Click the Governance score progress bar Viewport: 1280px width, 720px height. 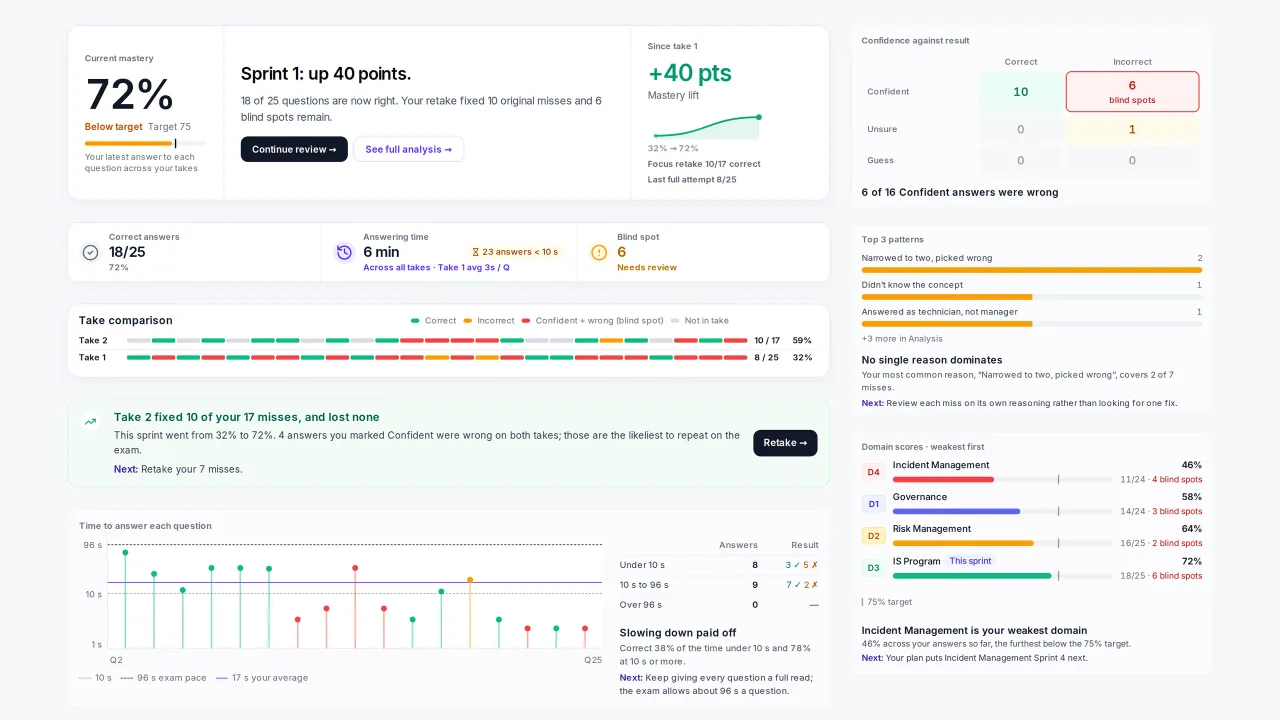click(1002, 512)
